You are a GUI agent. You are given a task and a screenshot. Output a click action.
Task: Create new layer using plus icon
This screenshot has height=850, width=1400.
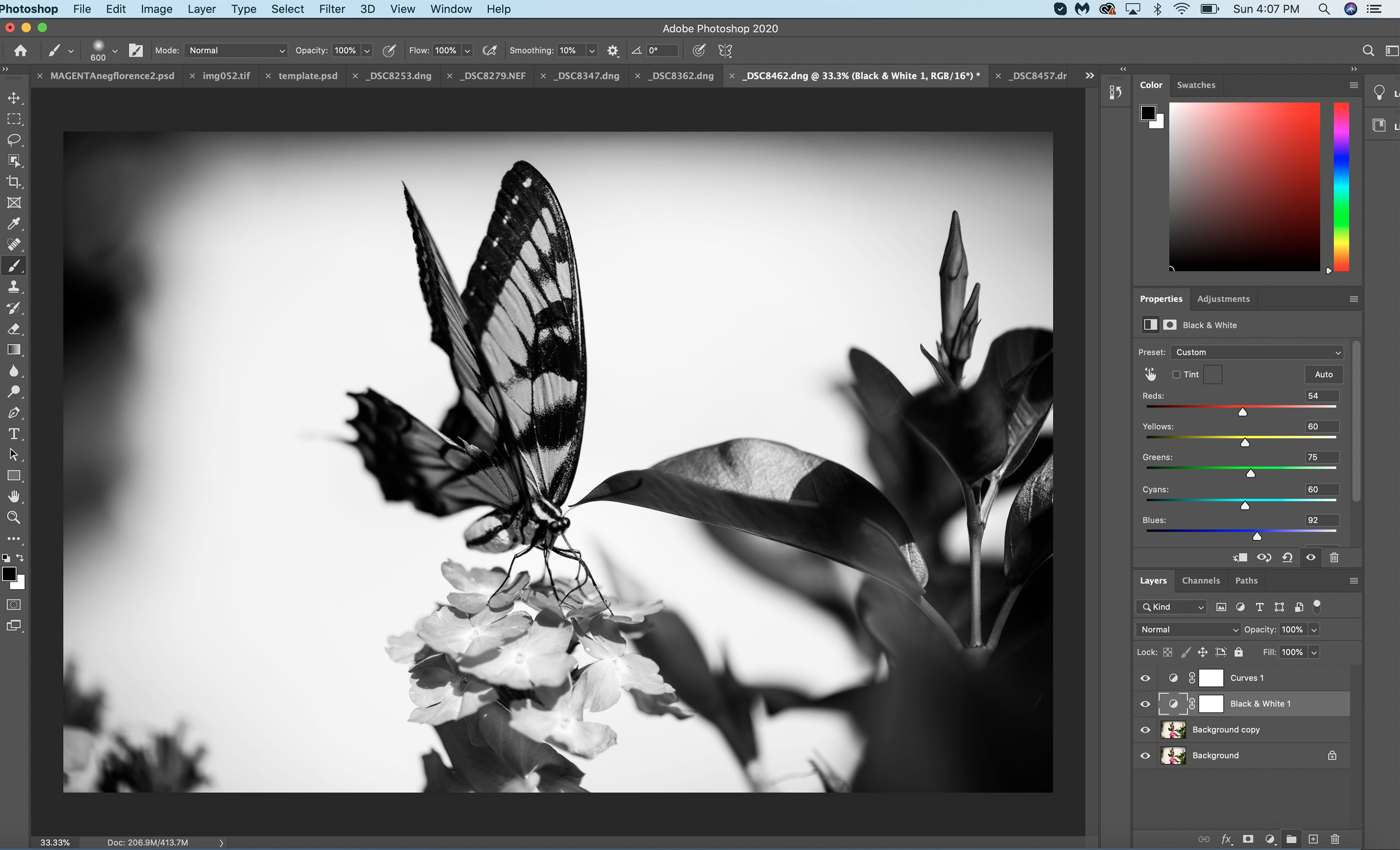click(x=1313, y=839)
